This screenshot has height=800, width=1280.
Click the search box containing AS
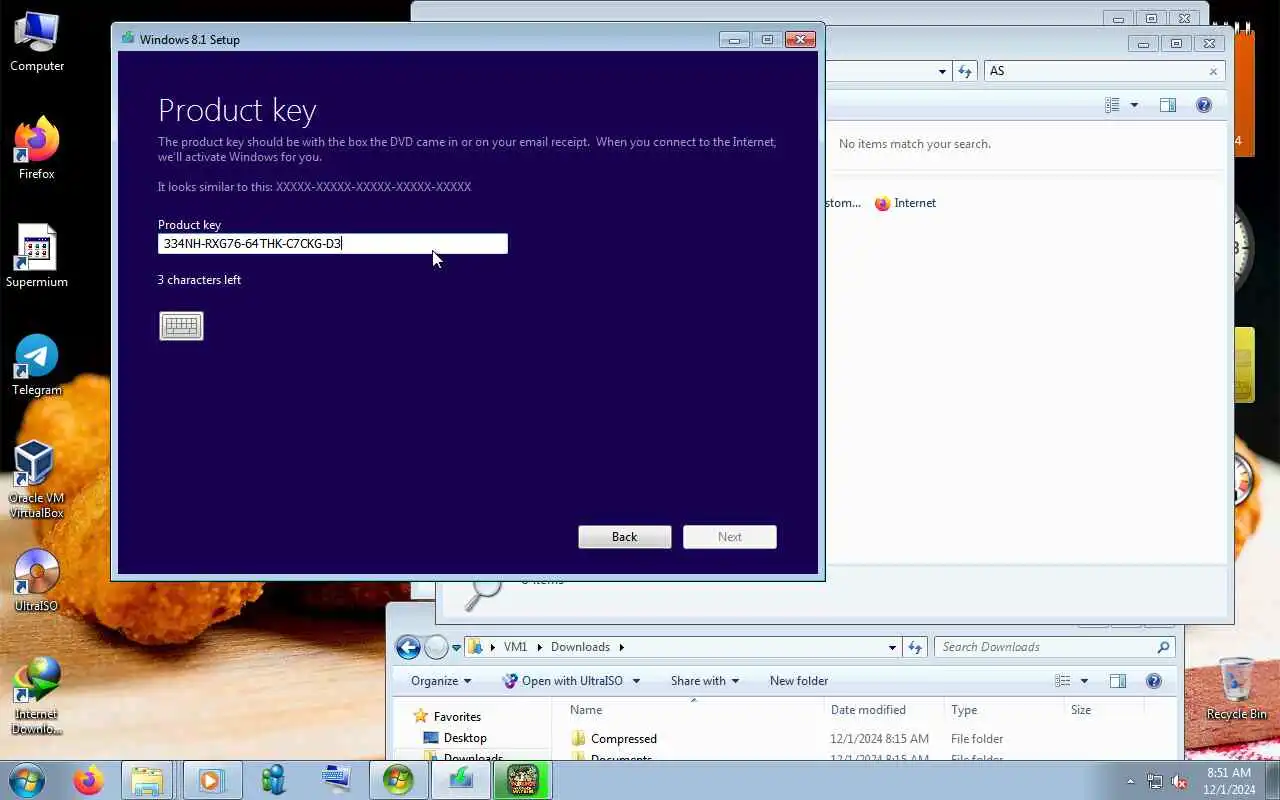pos(1095,71)
